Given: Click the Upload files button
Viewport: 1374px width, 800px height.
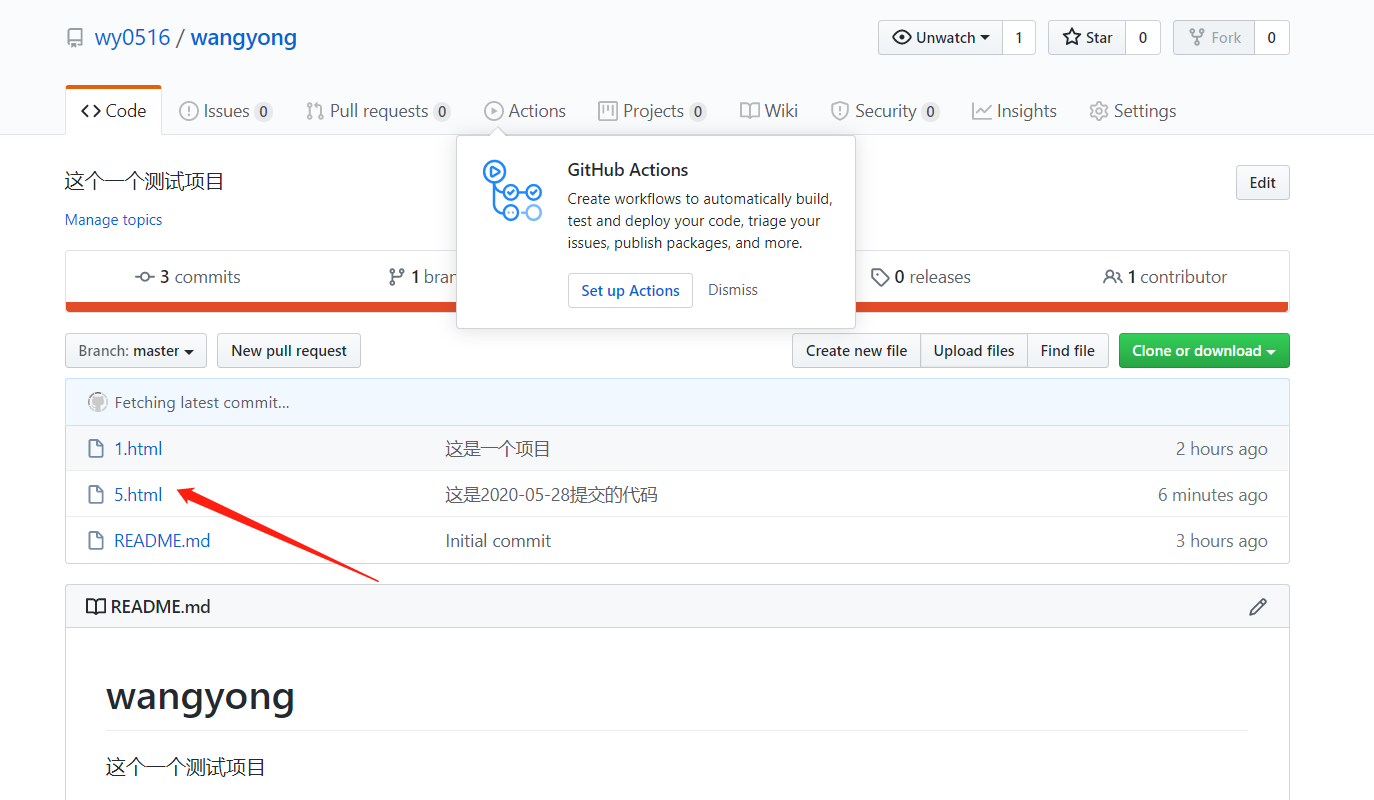Looking at the screenshot, I should [974, 351].
